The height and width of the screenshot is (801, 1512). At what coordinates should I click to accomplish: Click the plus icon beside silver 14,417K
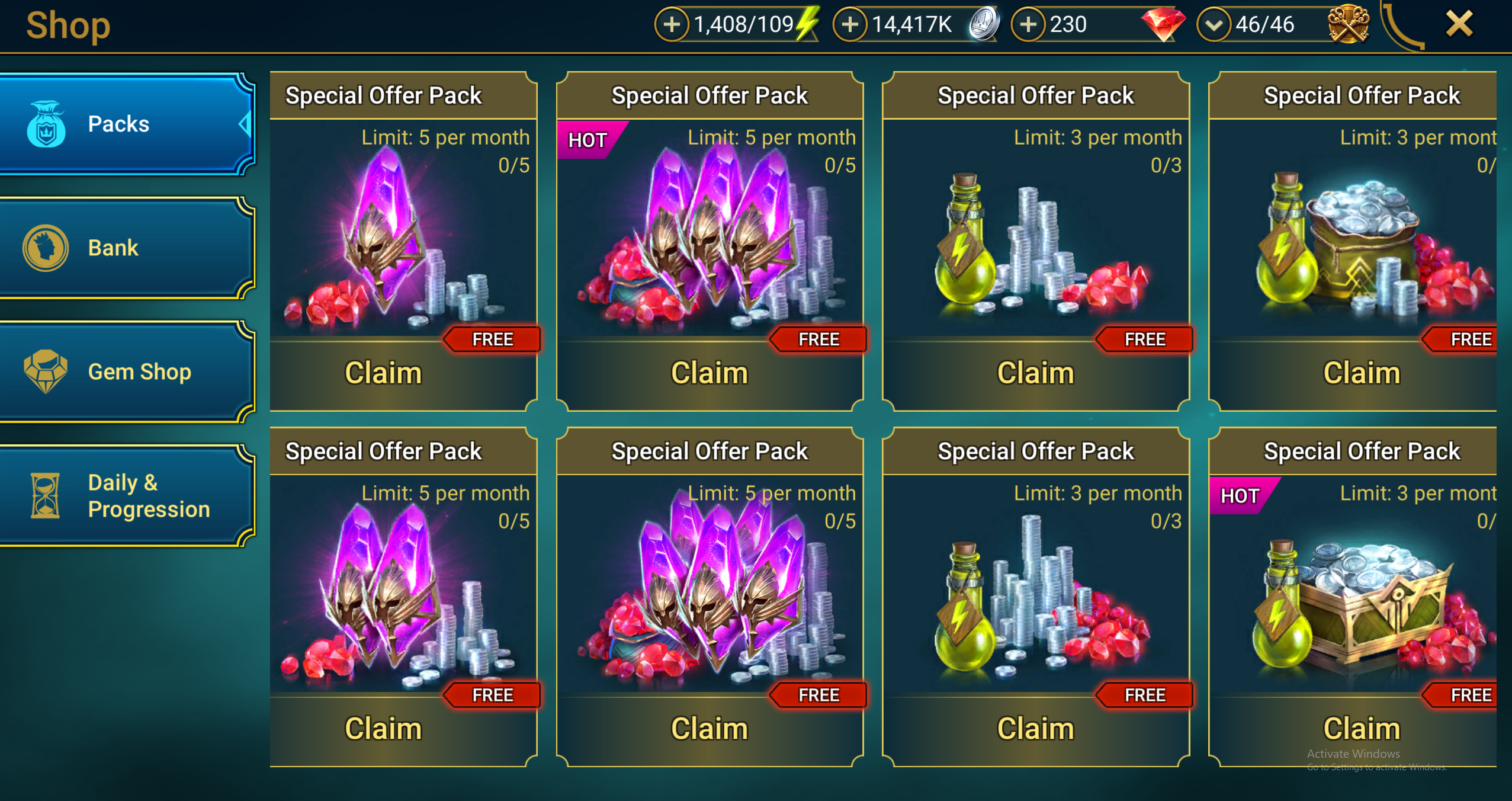850,25
